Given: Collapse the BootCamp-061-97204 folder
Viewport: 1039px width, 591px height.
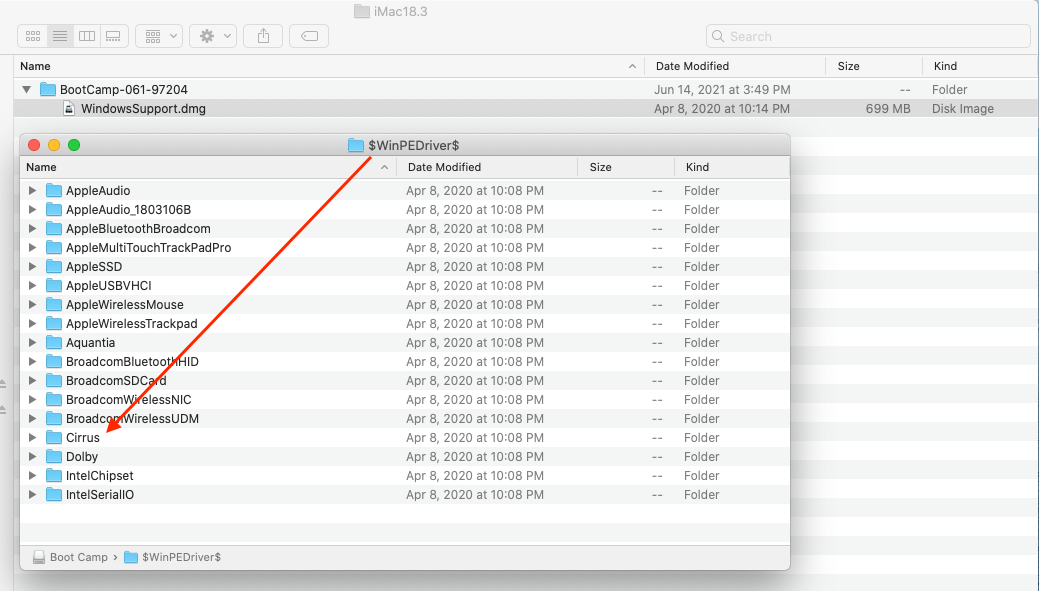Looking at the screenshot, I should point(27,89).
